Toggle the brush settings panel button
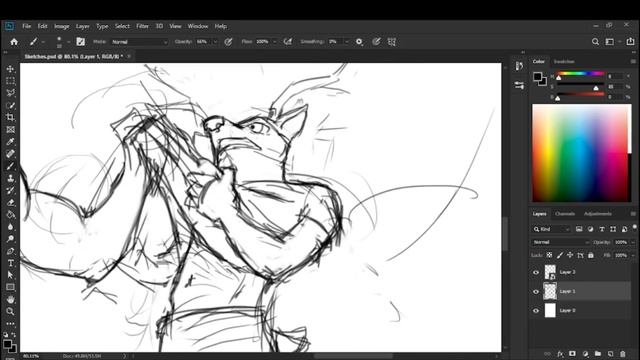The width and height of the screenshot is (640, 360). [80, 42]
